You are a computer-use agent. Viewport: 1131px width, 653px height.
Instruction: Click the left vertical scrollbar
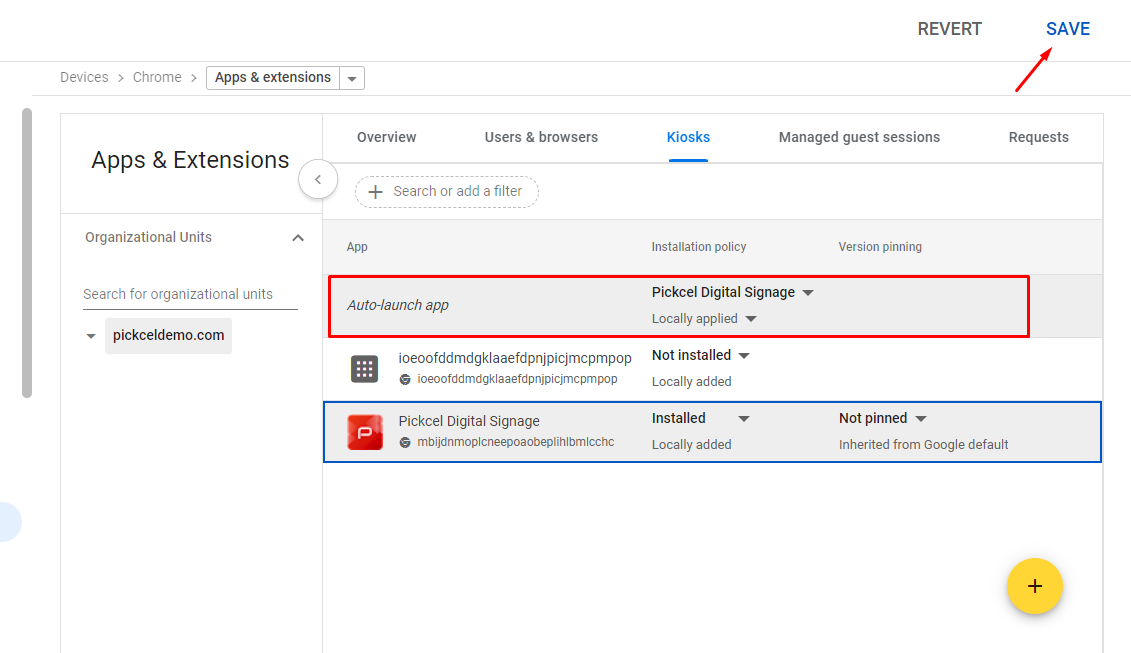click(x=27, y=253)
